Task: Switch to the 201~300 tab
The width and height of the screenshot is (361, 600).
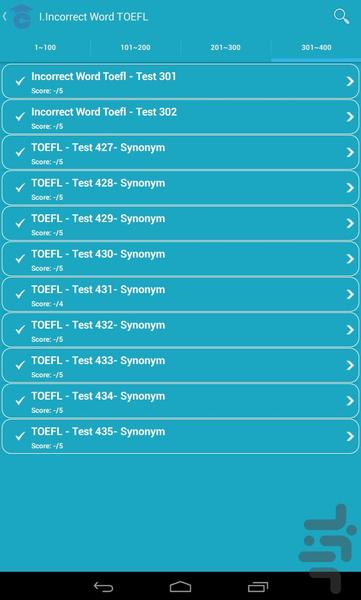Action: tap(225, 48)
